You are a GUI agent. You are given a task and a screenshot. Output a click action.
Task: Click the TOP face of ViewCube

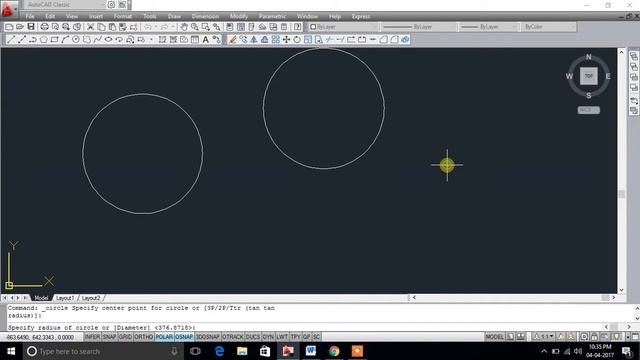[x=589, y=76]
